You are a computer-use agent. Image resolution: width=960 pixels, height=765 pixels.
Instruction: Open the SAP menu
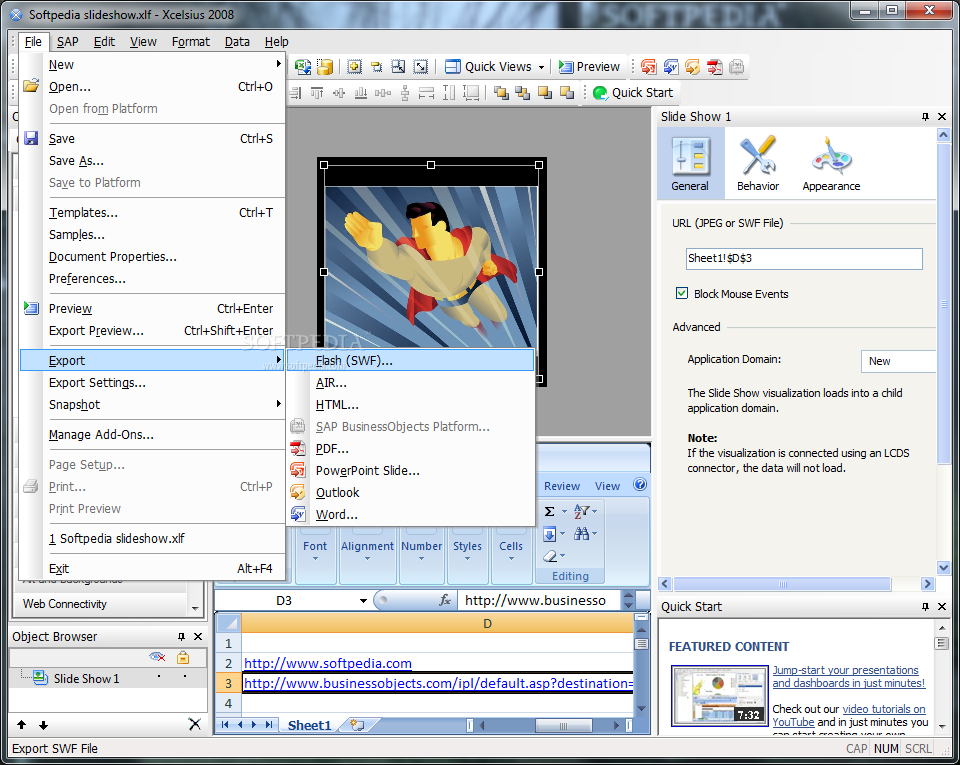tap(67, 42)
